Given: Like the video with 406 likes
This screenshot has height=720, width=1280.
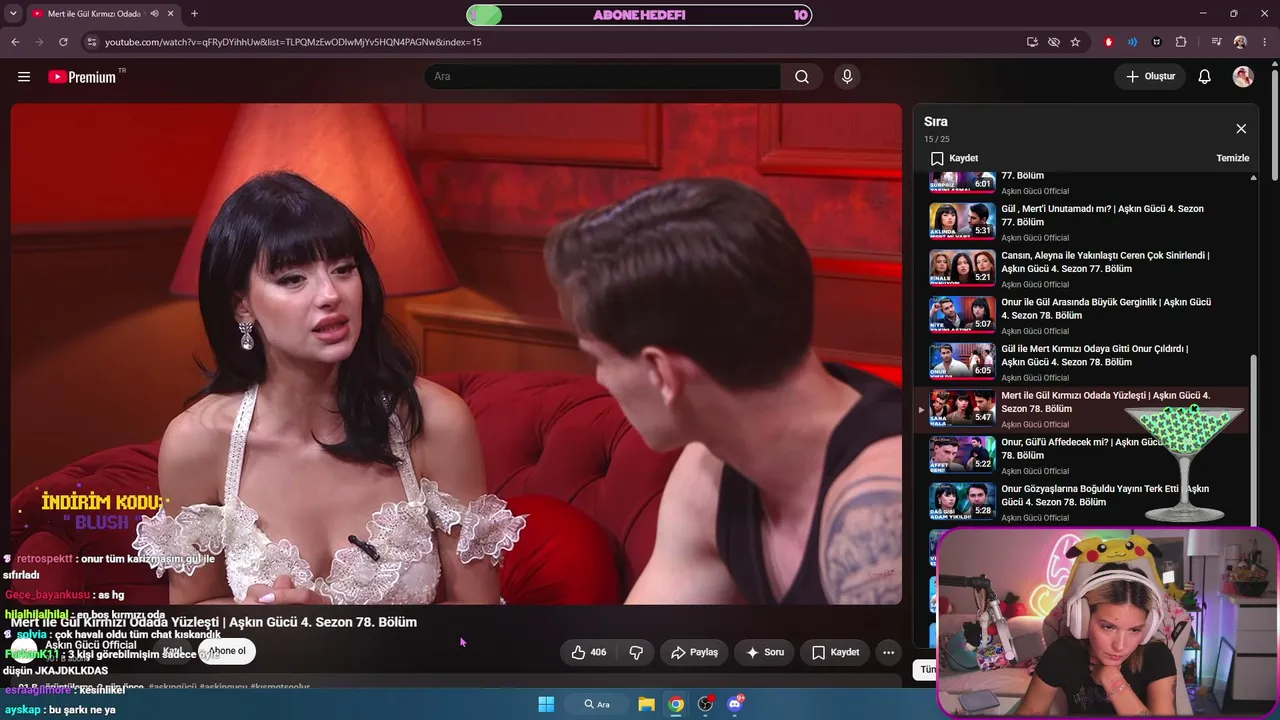Looking at the screenshot, I should click(588, 652).
